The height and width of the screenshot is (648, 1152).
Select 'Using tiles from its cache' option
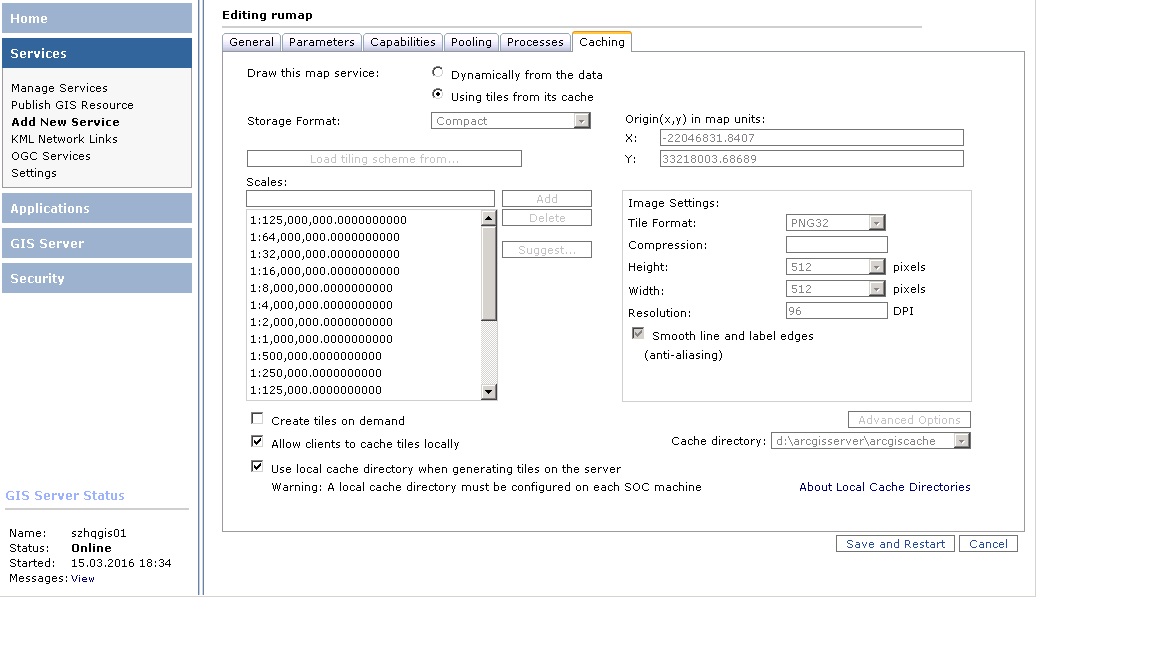pyautogui.click(x=438, y=95)
